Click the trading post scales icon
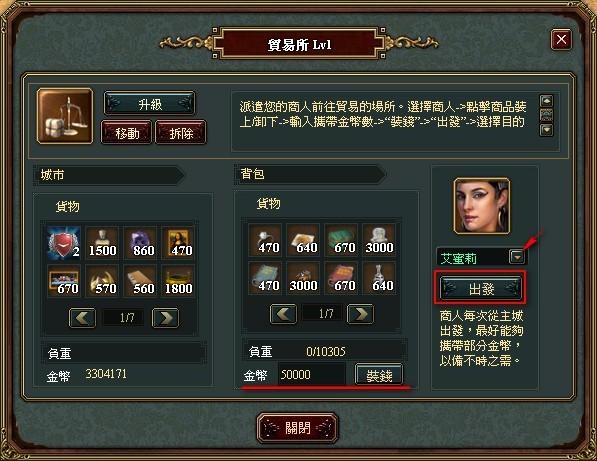 coord(65,116)
